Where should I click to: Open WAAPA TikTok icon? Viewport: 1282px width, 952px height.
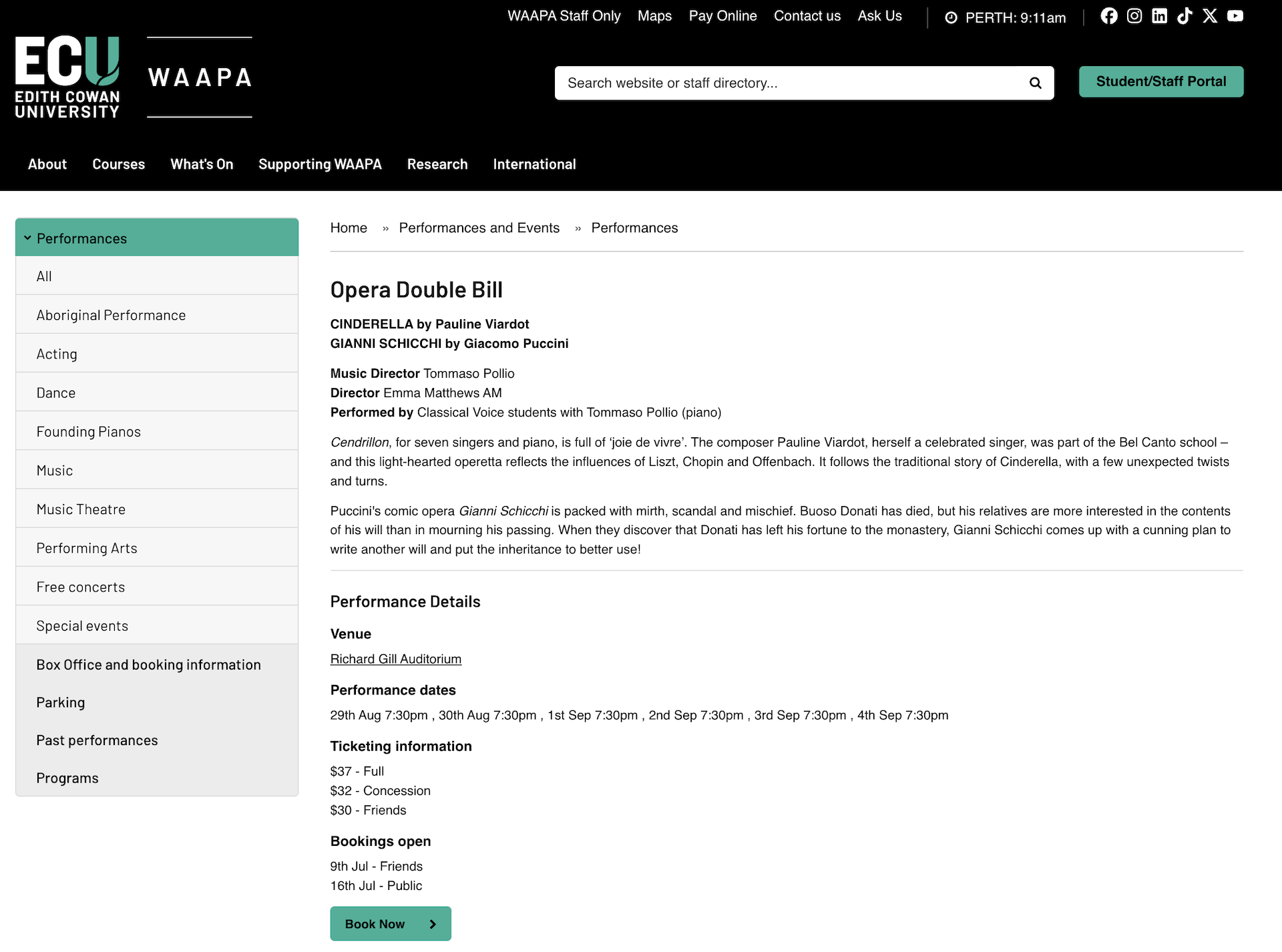click(x=1185, y=16)
